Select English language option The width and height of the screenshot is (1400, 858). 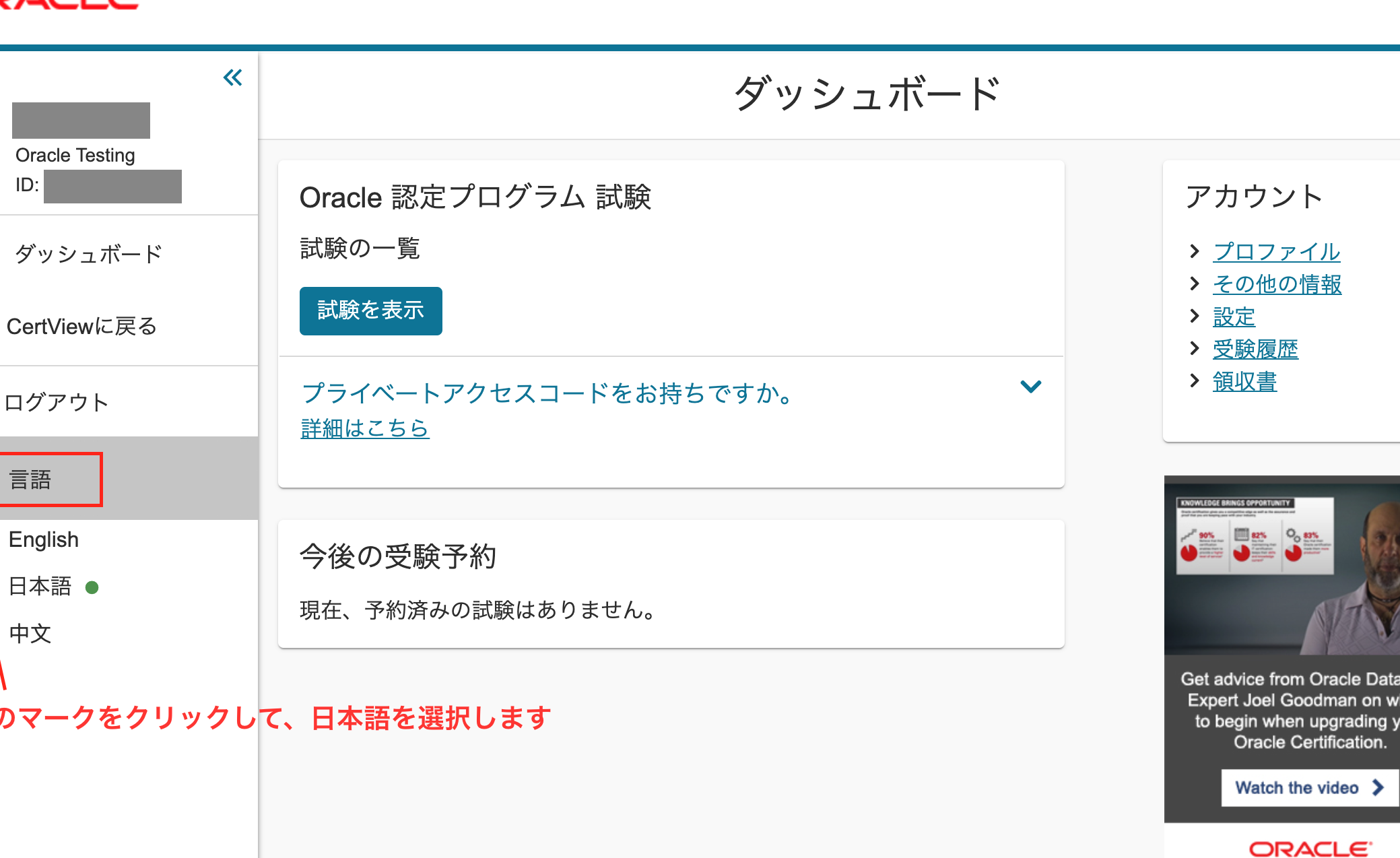44,539
